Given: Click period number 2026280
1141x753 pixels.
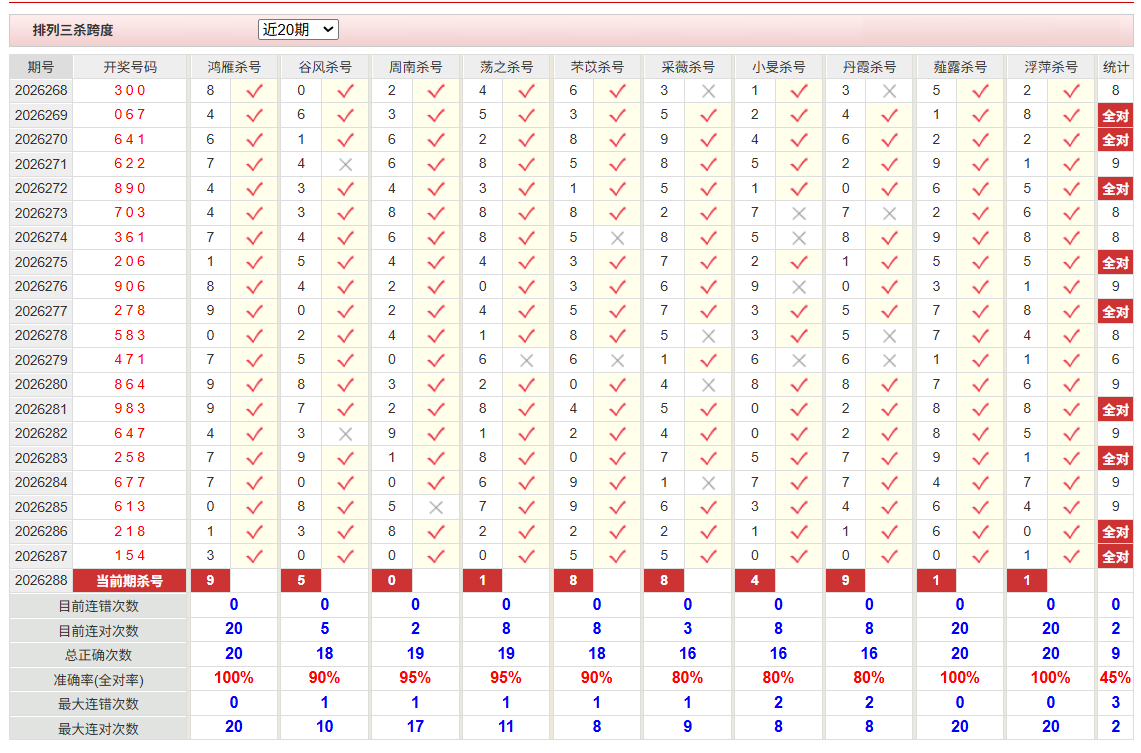Looking at the screenshot, I should coord(41,384).
